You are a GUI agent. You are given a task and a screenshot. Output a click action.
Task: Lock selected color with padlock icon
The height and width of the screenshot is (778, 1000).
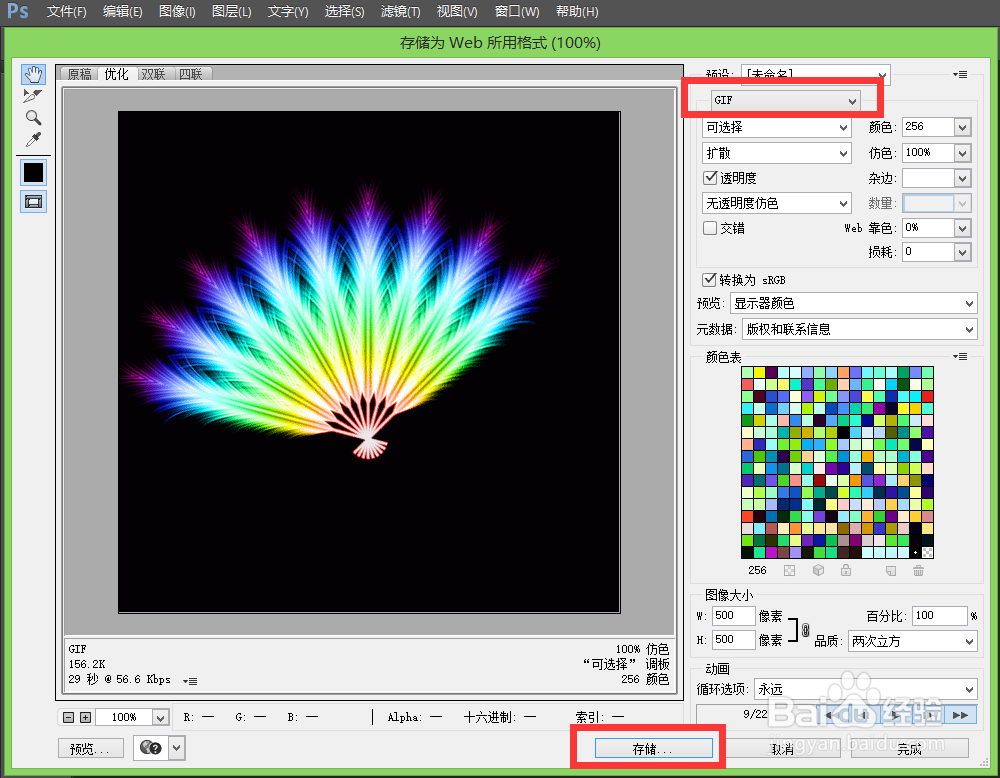(846, 570)
